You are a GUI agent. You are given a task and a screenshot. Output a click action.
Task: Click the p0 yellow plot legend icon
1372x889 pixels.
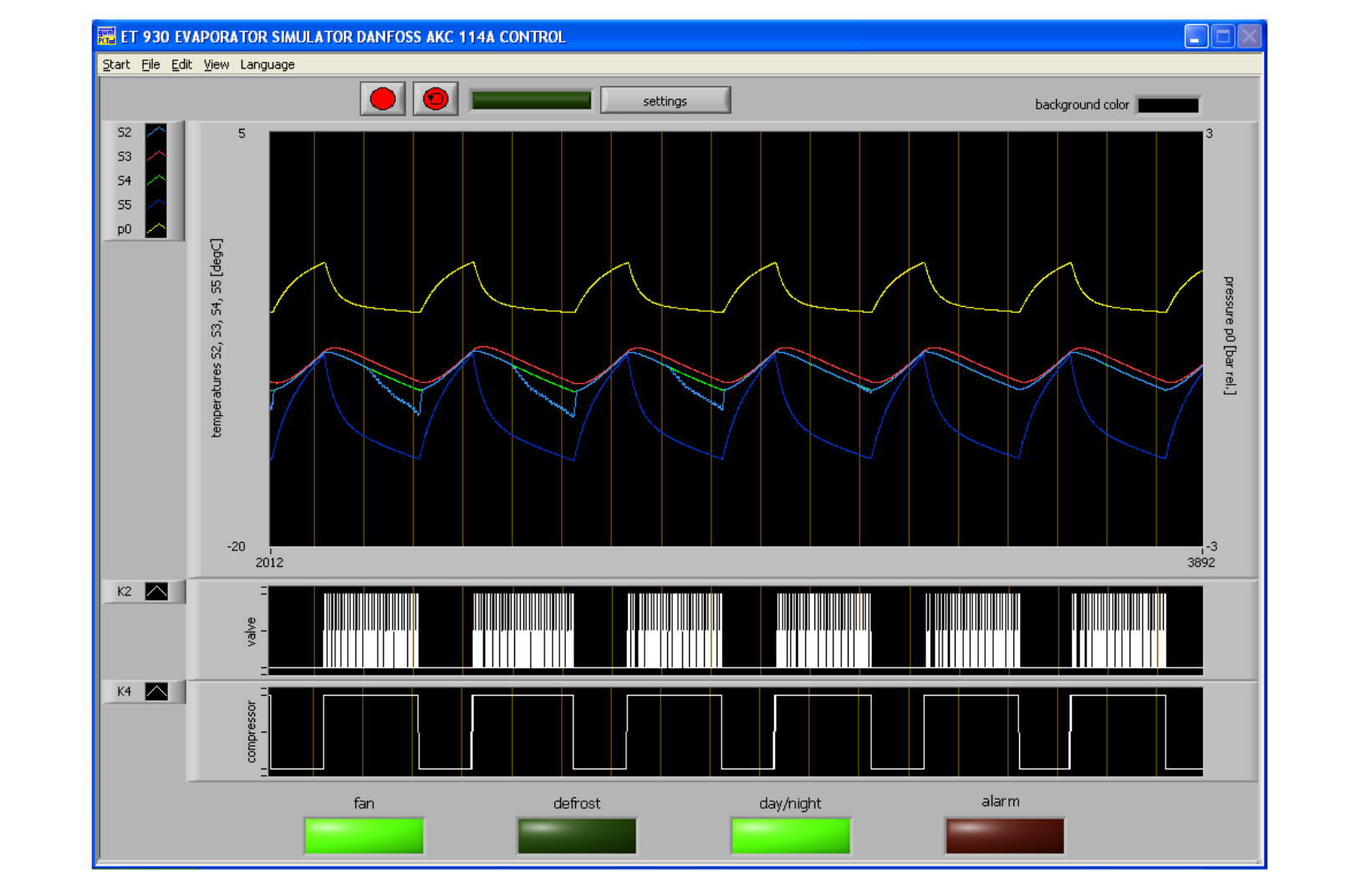coord(156,229)
